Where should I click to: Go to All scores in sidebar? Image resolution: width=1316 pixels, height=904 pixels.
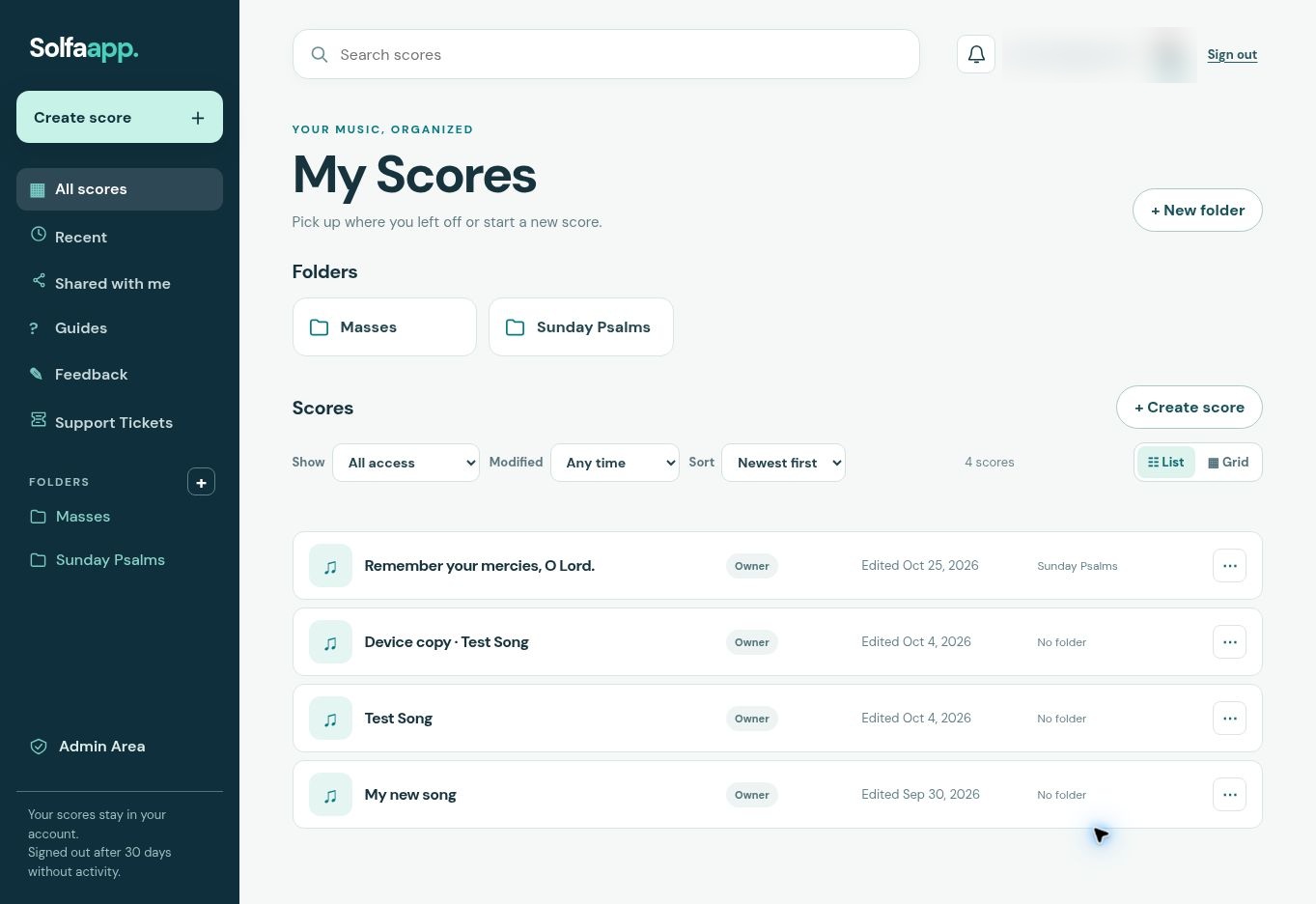(x=120, y=189)
